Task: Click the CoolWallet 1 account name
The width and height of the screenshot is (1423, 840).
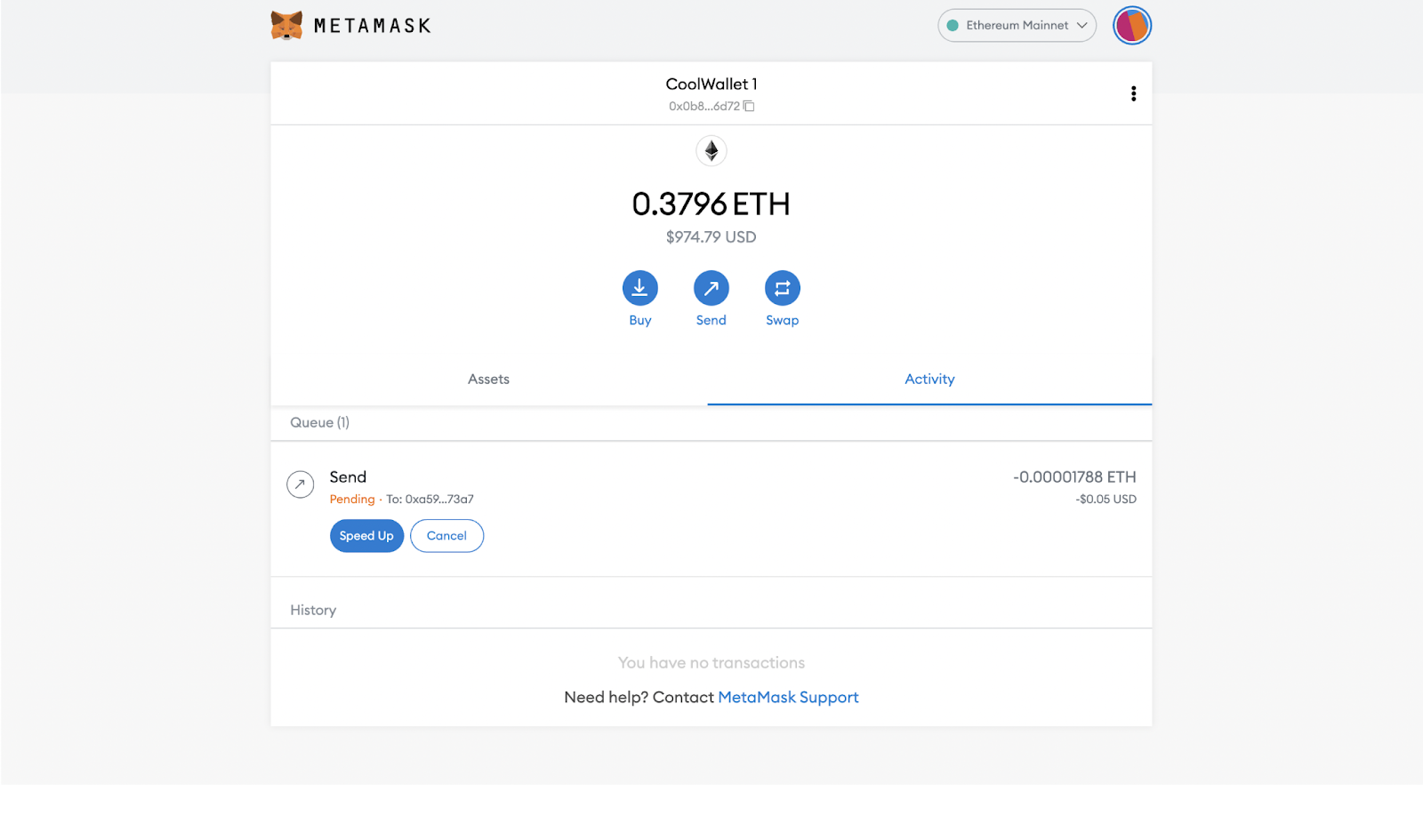Action: click(711, 84)
